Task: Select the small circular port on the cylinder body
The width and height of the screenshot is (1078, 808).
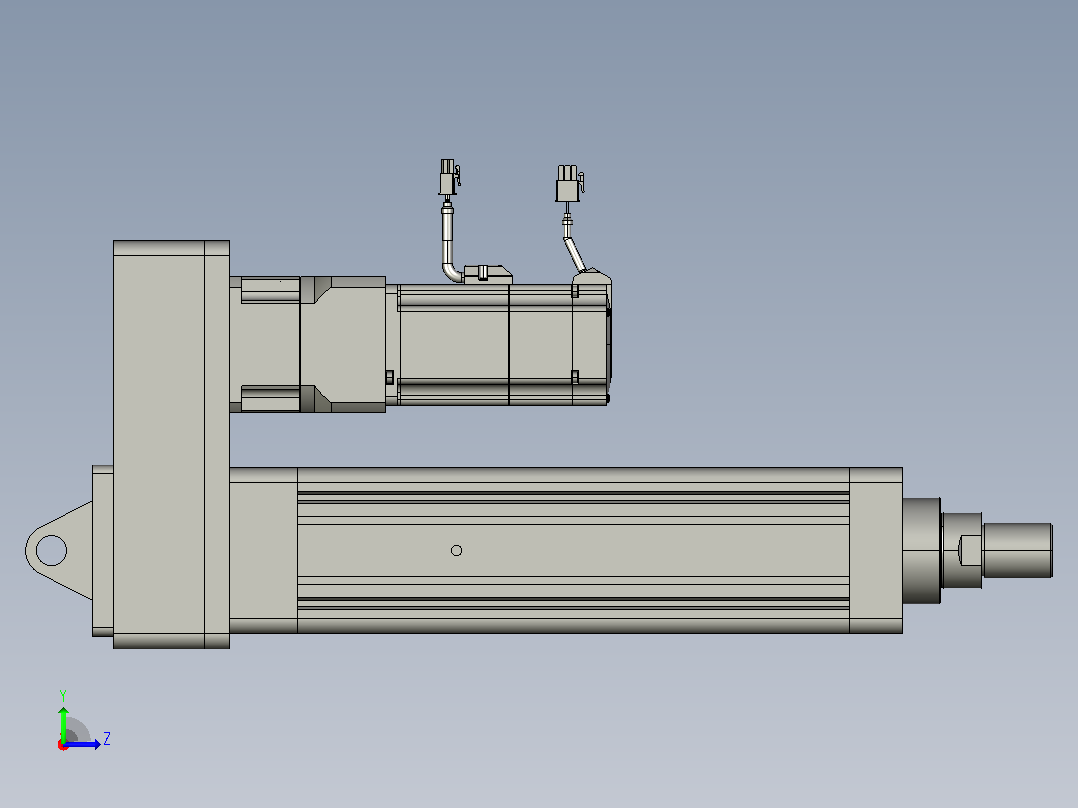Action: coord(456,550)
